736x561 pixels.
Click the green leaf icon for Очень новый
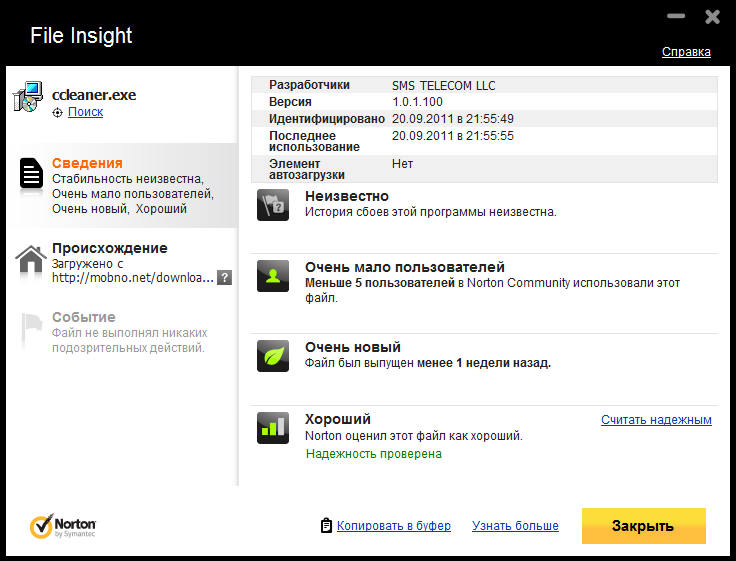(273, 356)
